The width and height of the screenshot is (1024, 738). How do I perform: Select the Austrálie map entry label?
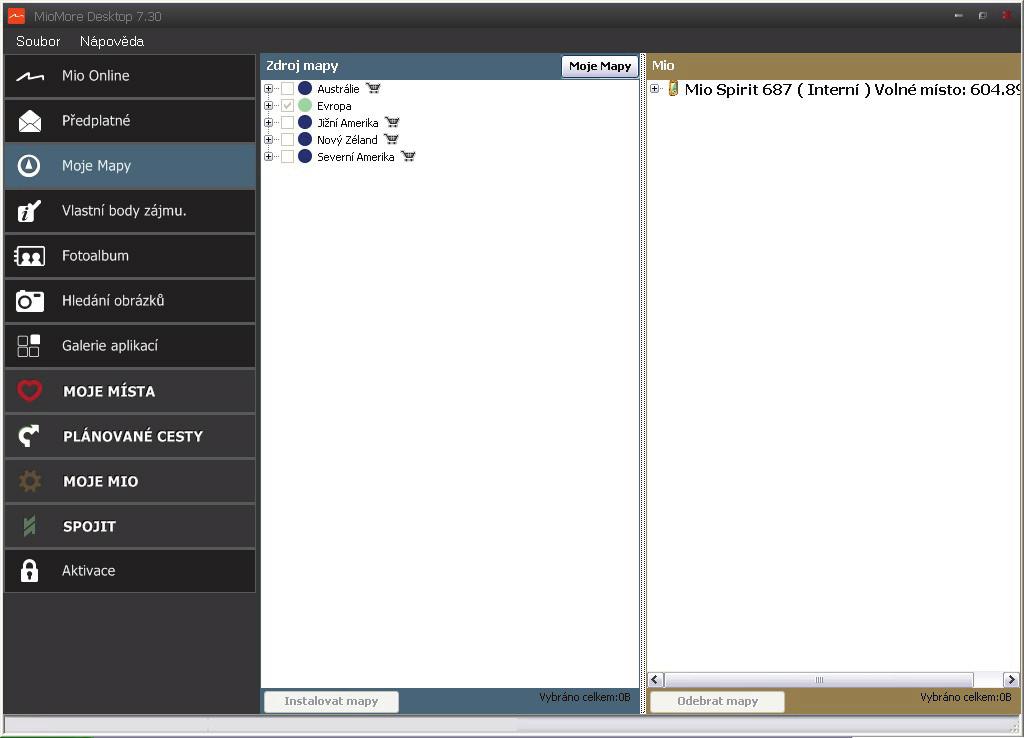338,89
